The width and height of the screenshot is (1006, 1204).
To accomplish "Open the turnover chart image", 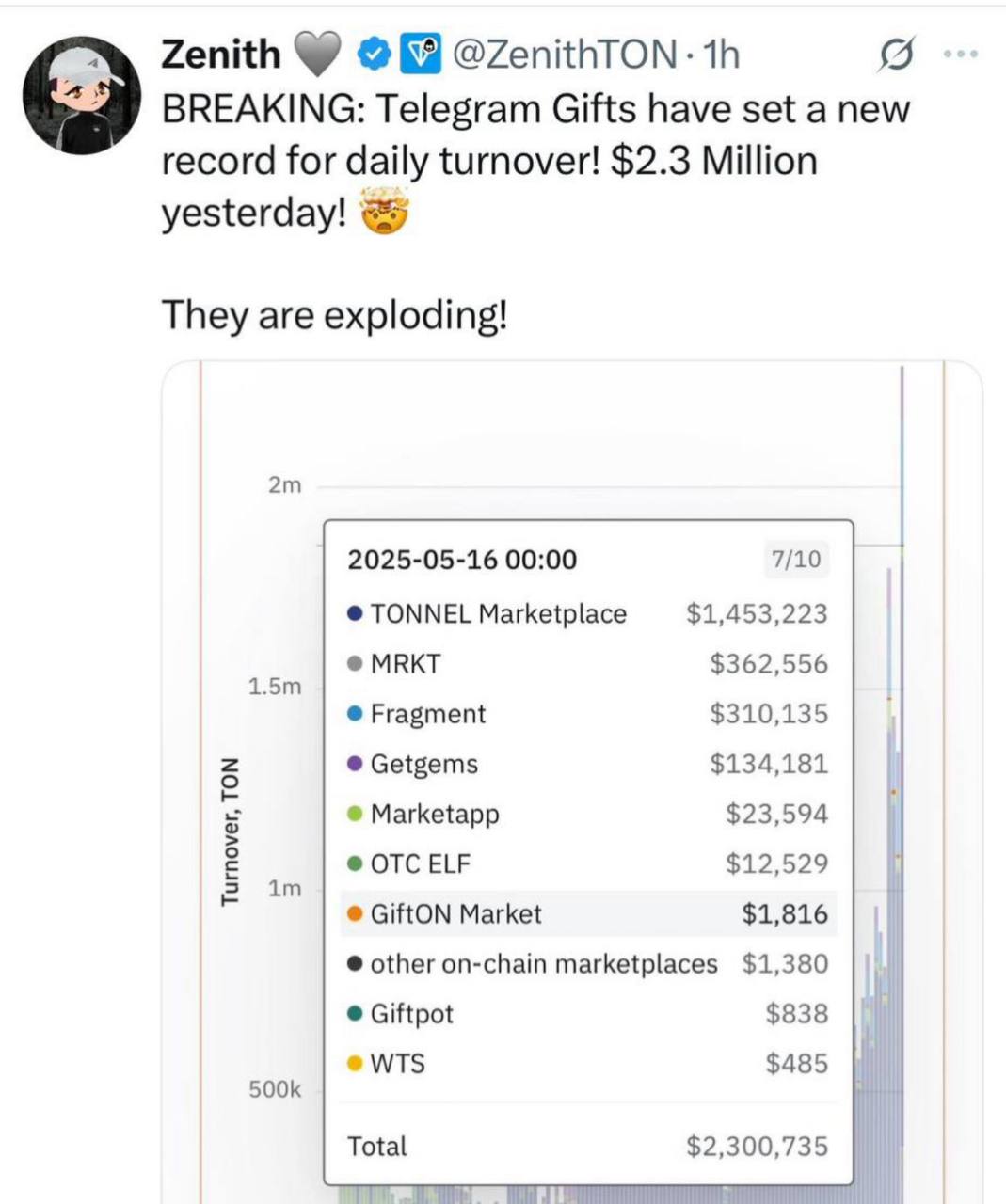I will [x=572, y=782].
